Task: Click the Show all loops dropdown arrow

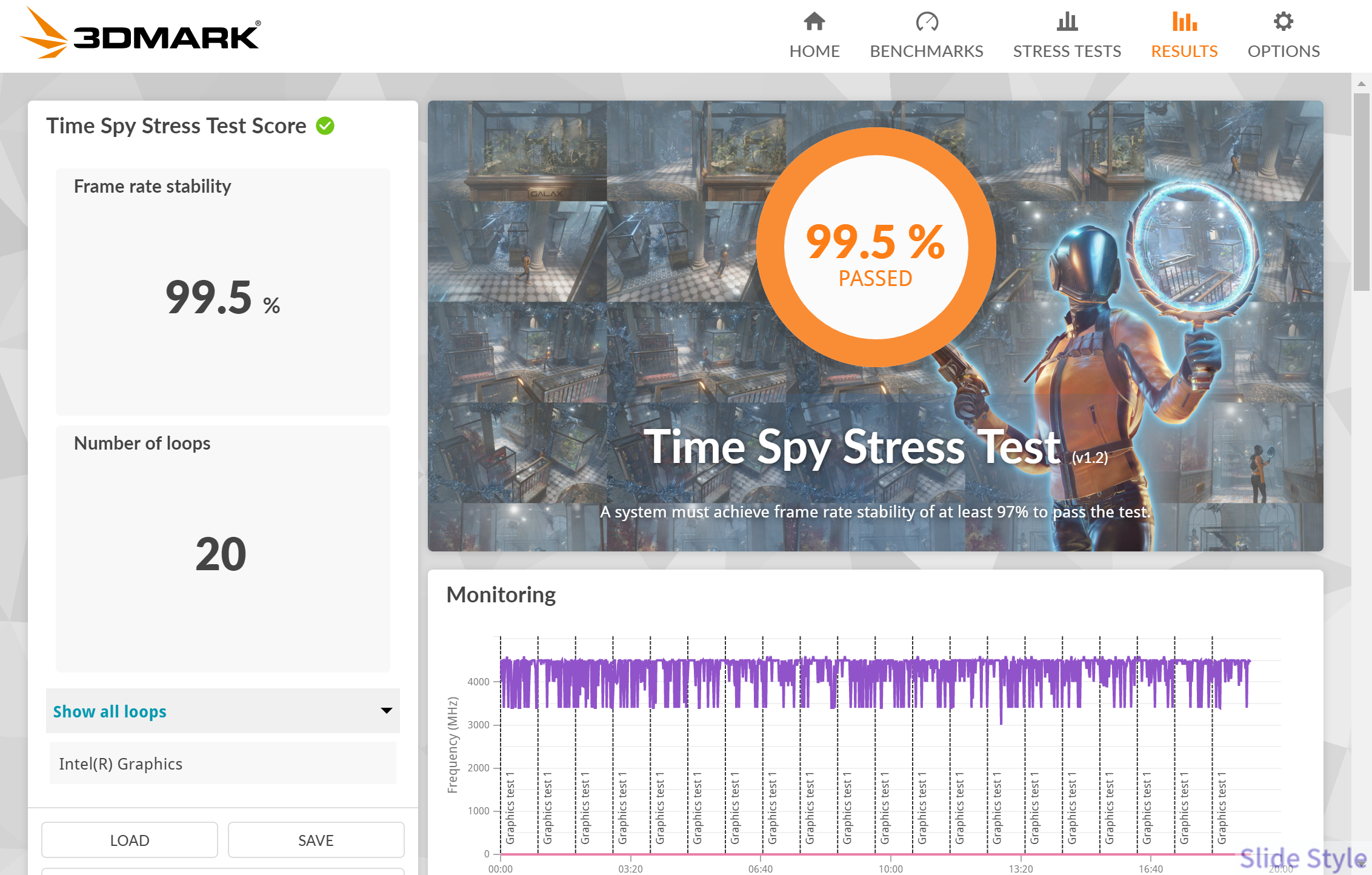Action: (x=386, y=711)
